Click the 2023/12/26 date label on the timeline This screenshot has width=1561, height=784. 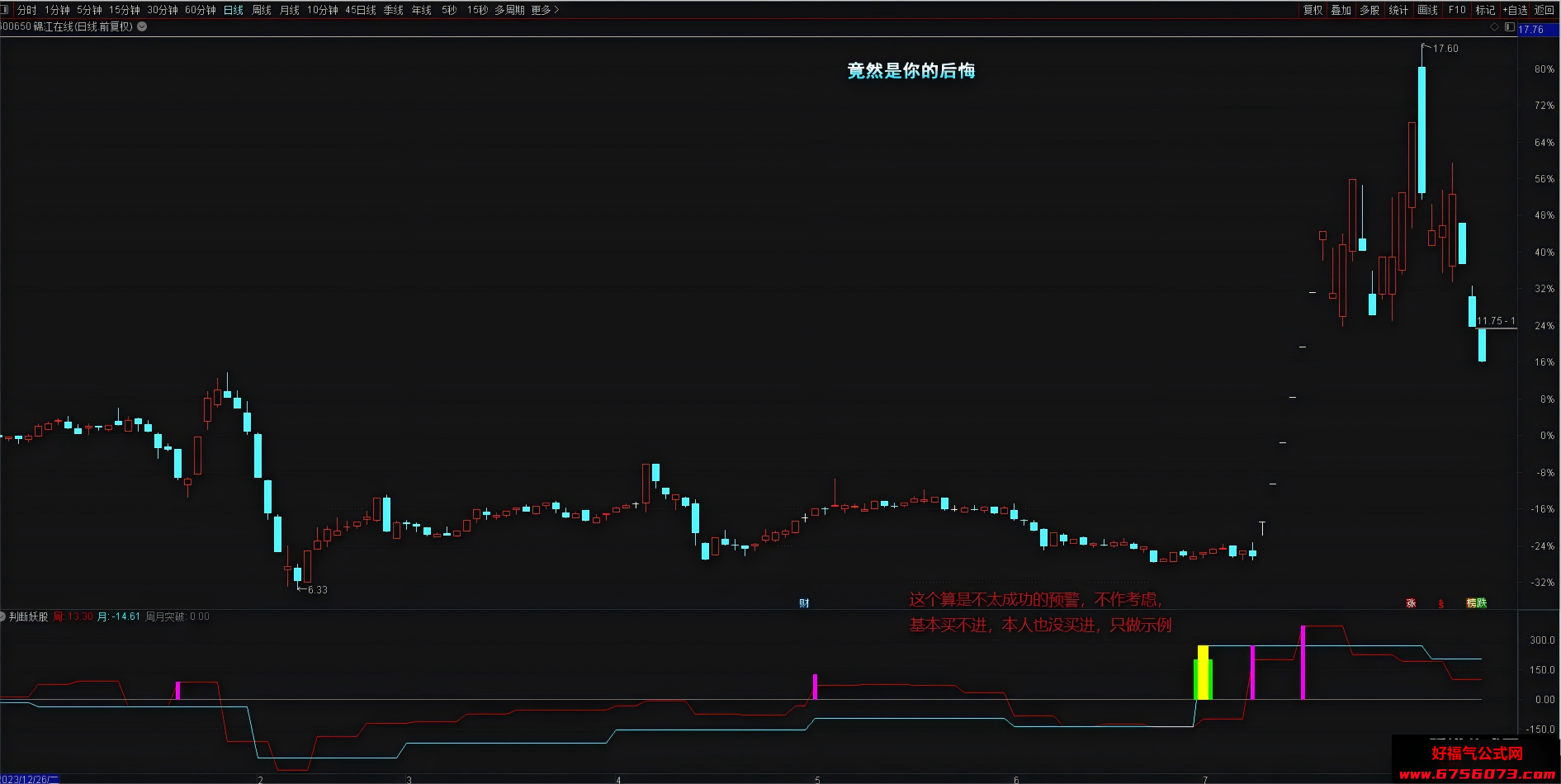click(30, 779)
